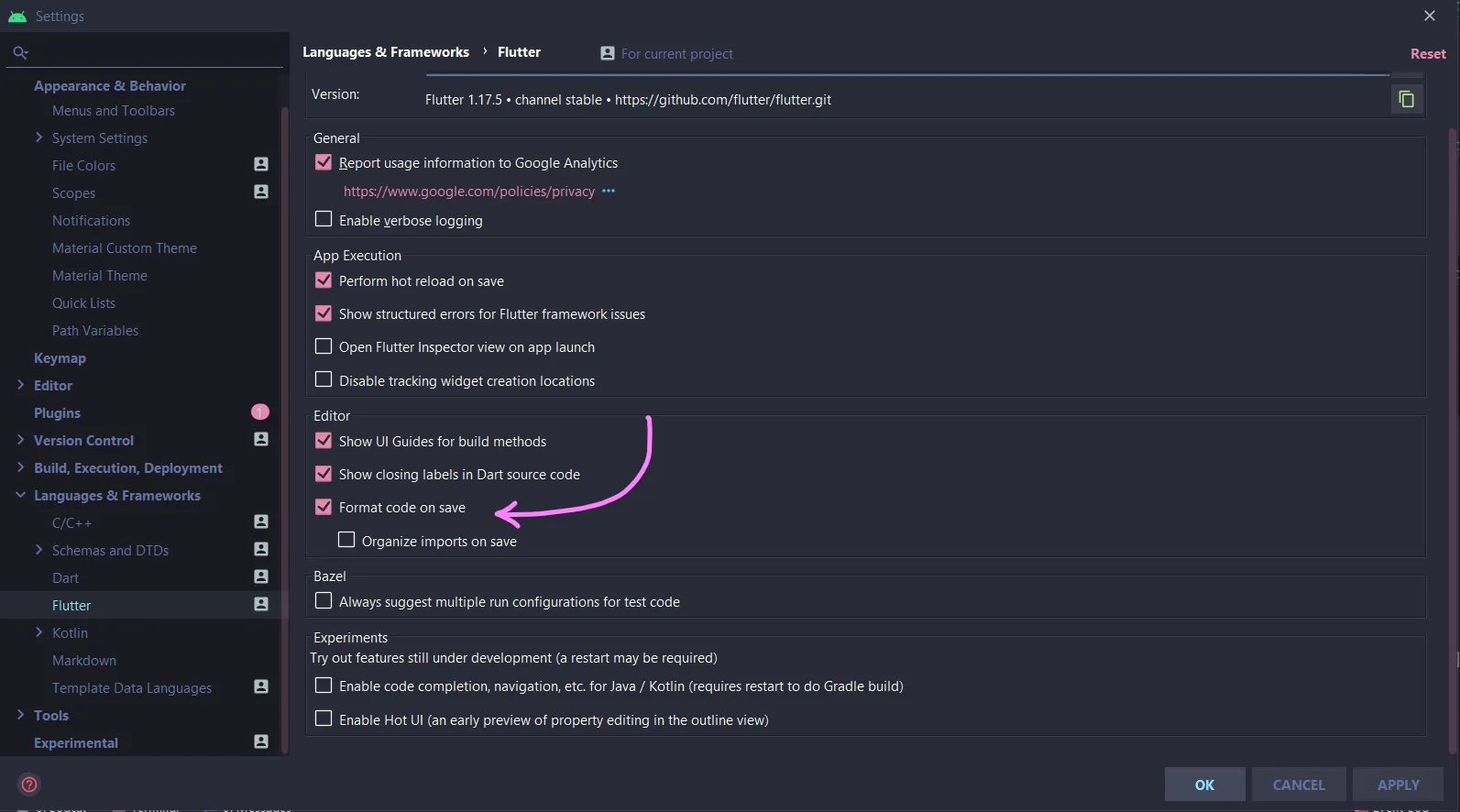Image resolution: width=1460 pixels, height=812 pixels.
Task: Enable verbose logging checkbox
Action: coord(324,219)
